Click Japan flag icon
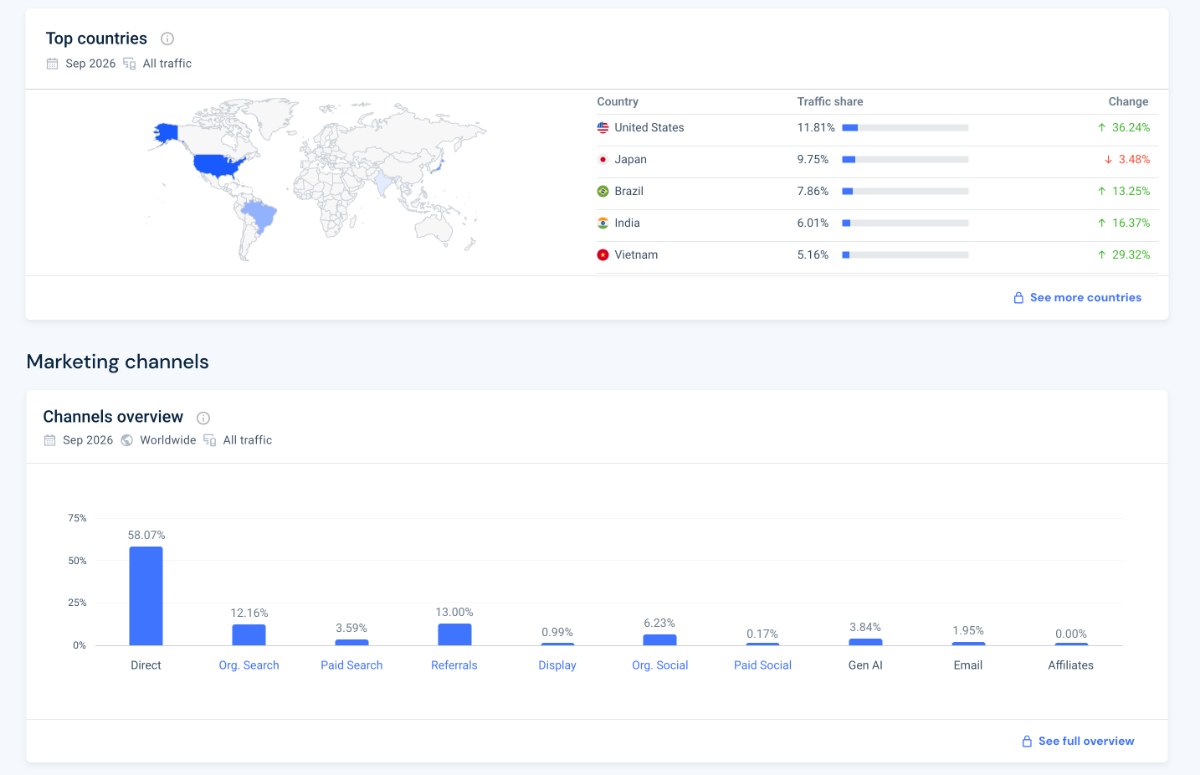Image resolution: width=1200 pixels, height=775 pixels. pyautogui.click(x=603, y=160)
